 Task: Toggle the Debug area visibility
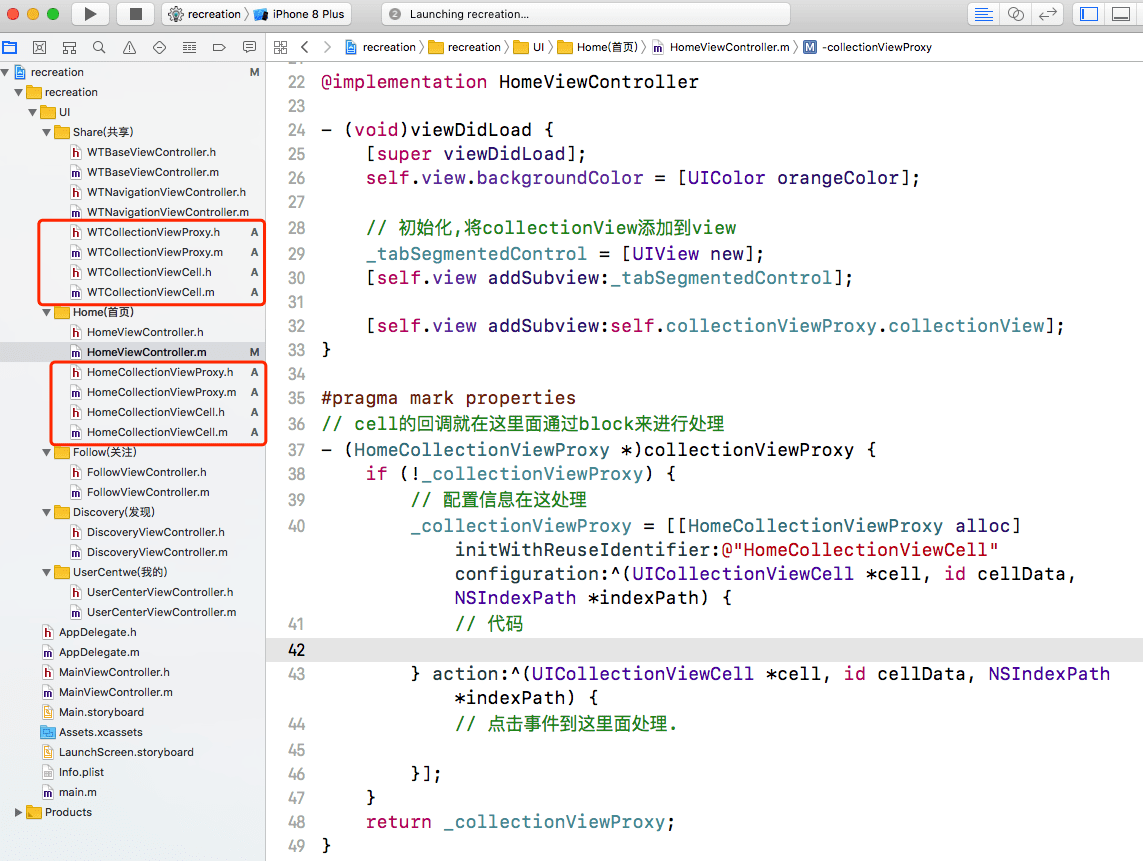(1123, 14)
